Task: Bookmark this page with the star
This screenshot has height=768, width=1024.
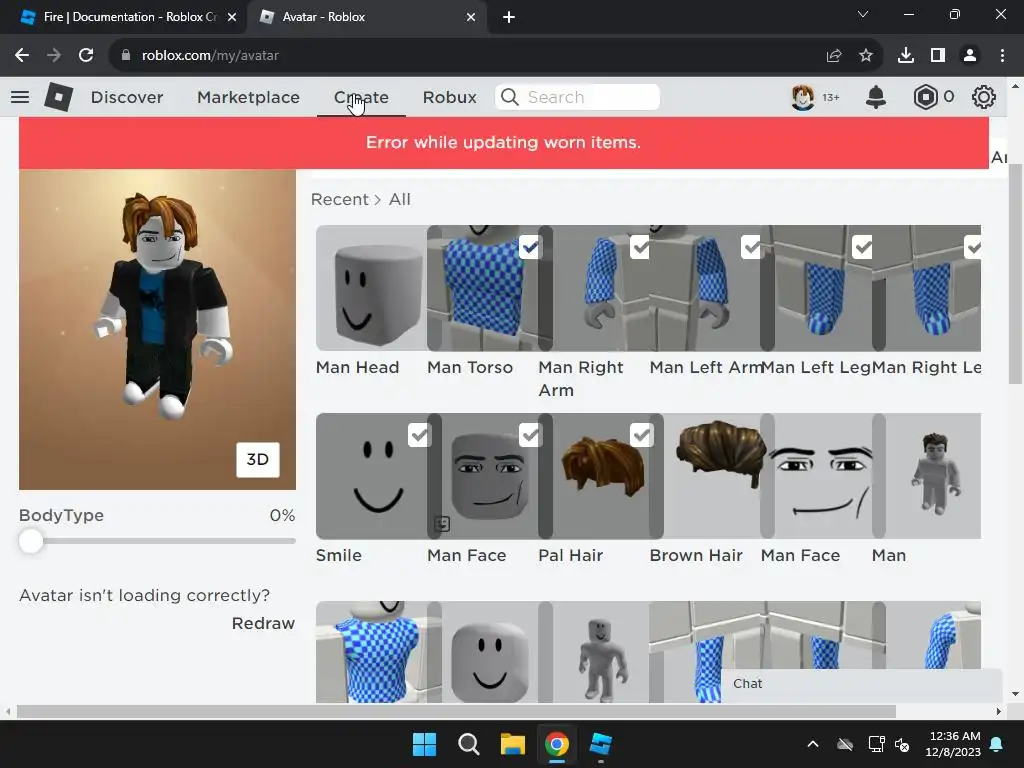Action: (x=866, y=56)
